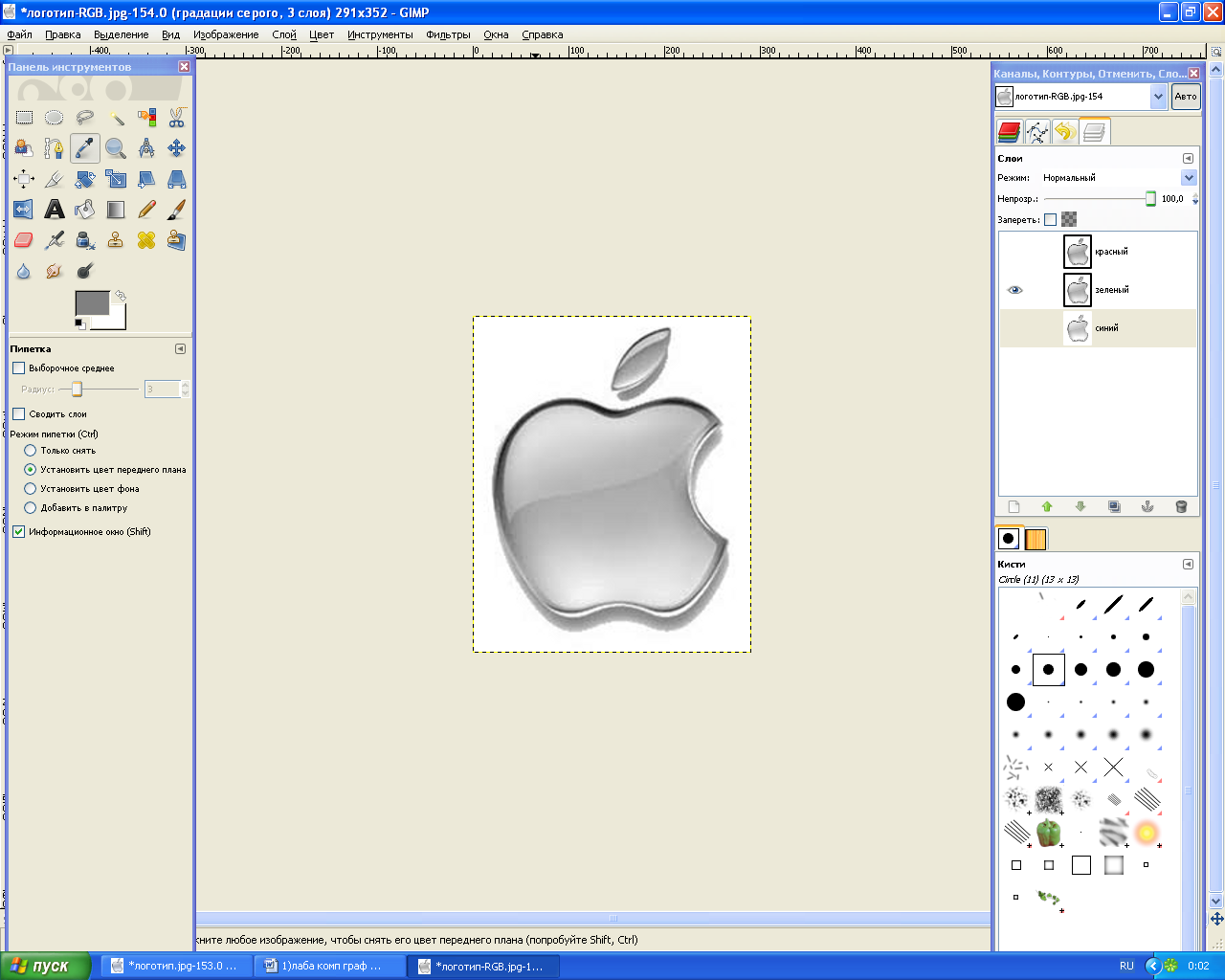Image resolution: width=1225 pixels, height=980 pixels.
Task: Click the Windows пуск start button
Action: click(x=45, y=966)
